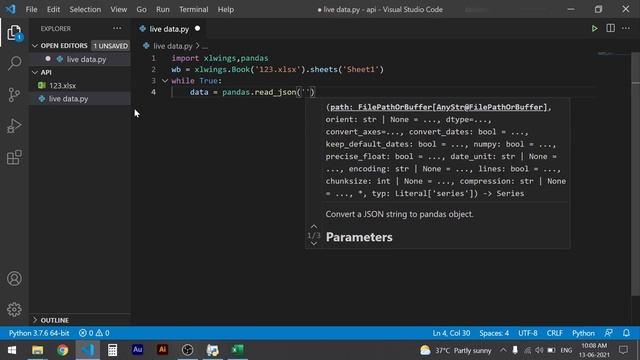This screenshot has width=640, height=360.
Task: Open the Run and Debug view
Action: pos(14,126)
